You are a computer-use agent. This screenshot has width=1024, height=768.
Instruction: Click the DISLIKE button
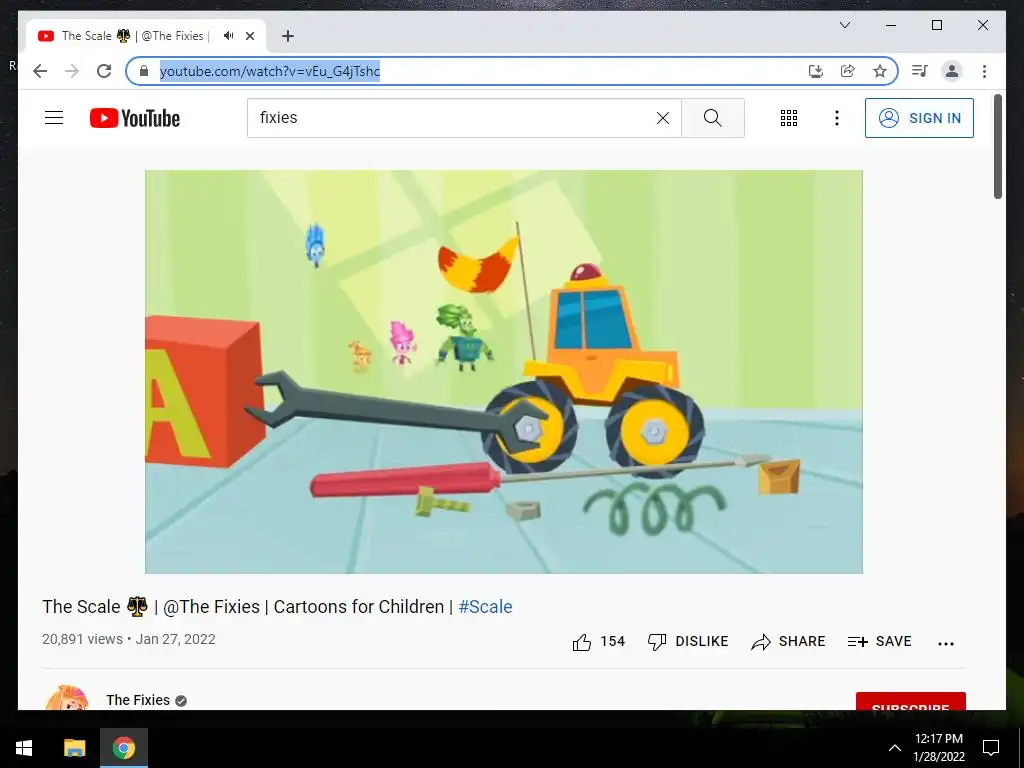click(x=688, y=642)
